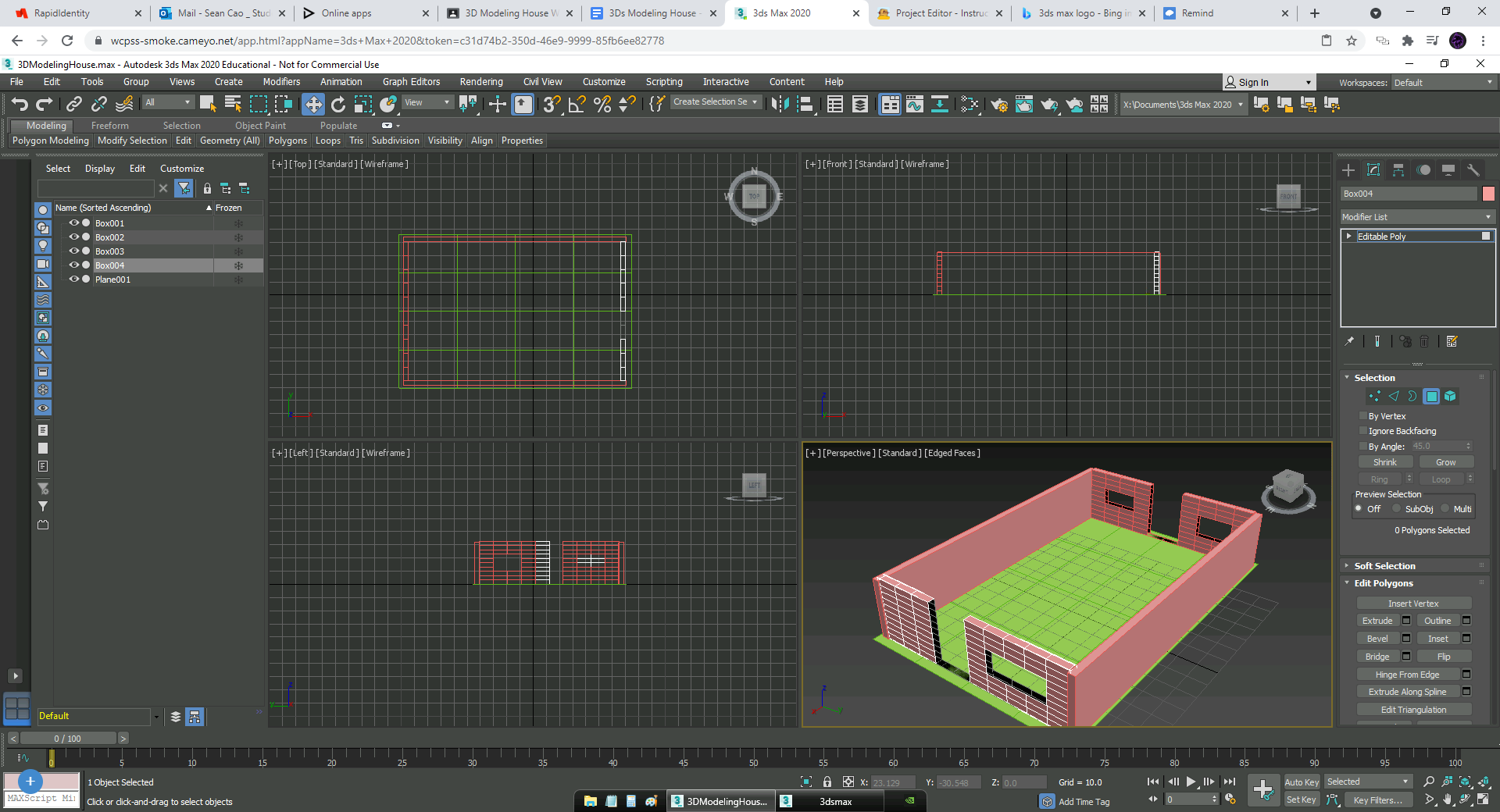Open the Render Setup dialog icon
1500x812 pixels.
pos(999,104)
